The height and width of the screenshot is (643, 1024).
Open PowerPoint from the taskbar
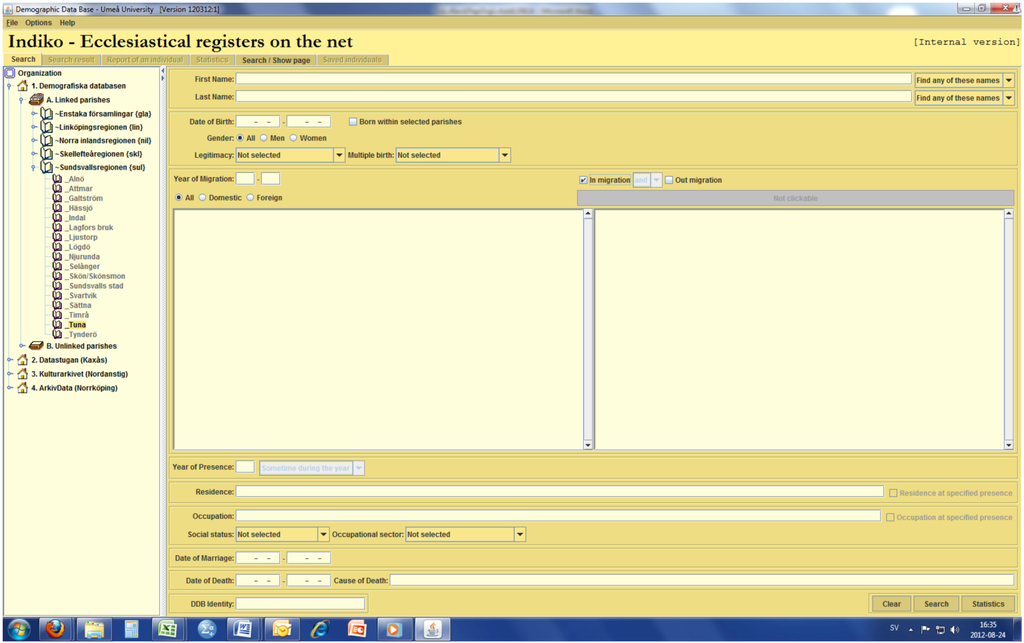(357, 629)
